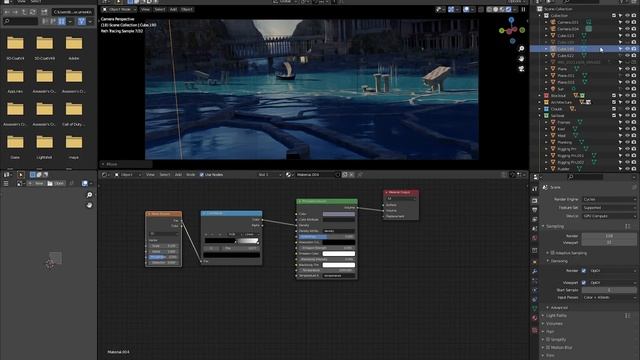Pause viewport rendering with pause icon

(523, 9)
